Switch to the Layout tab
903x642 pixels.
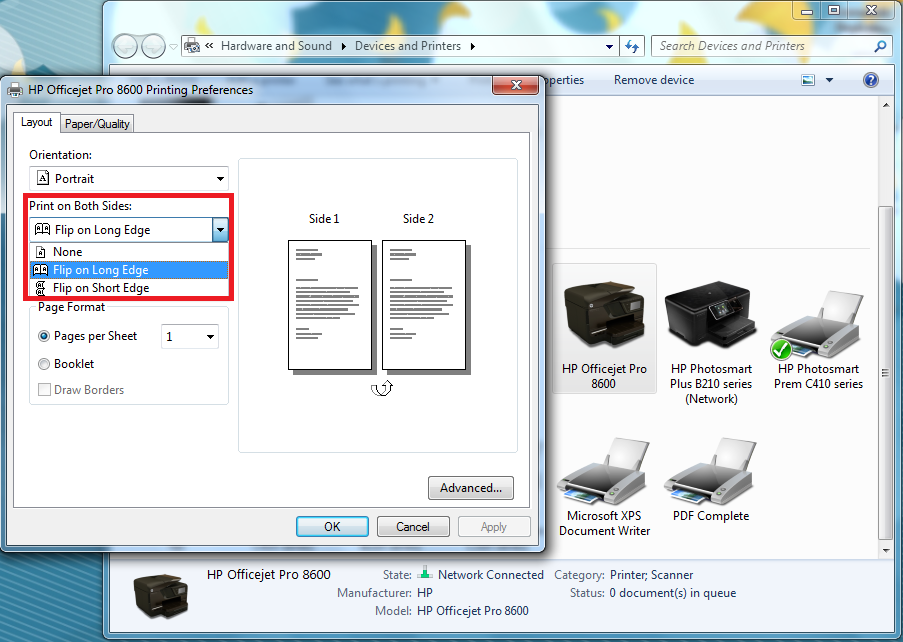36,122
